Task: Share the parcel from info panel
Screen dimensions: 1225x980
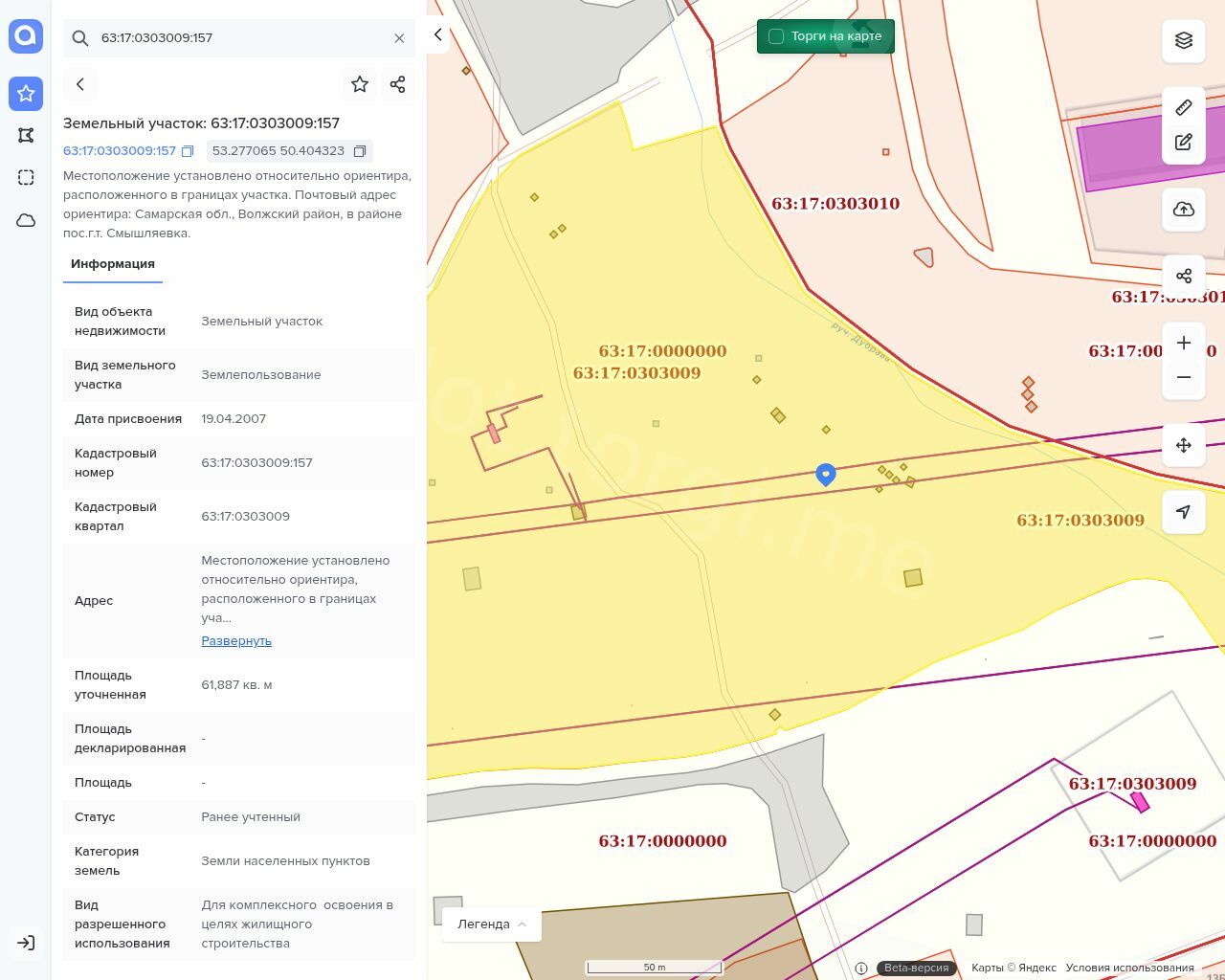Action: tap(398, 84)
